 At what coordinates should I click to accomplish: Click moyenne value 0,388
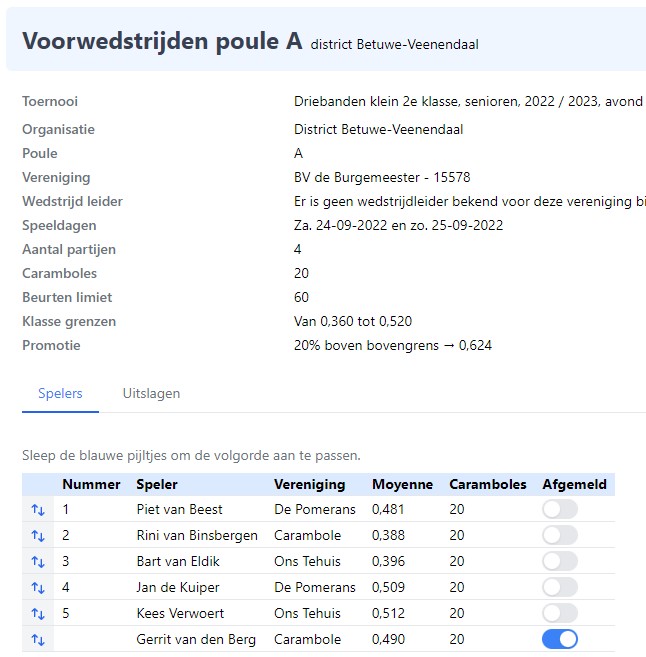[x=388, y=535]
